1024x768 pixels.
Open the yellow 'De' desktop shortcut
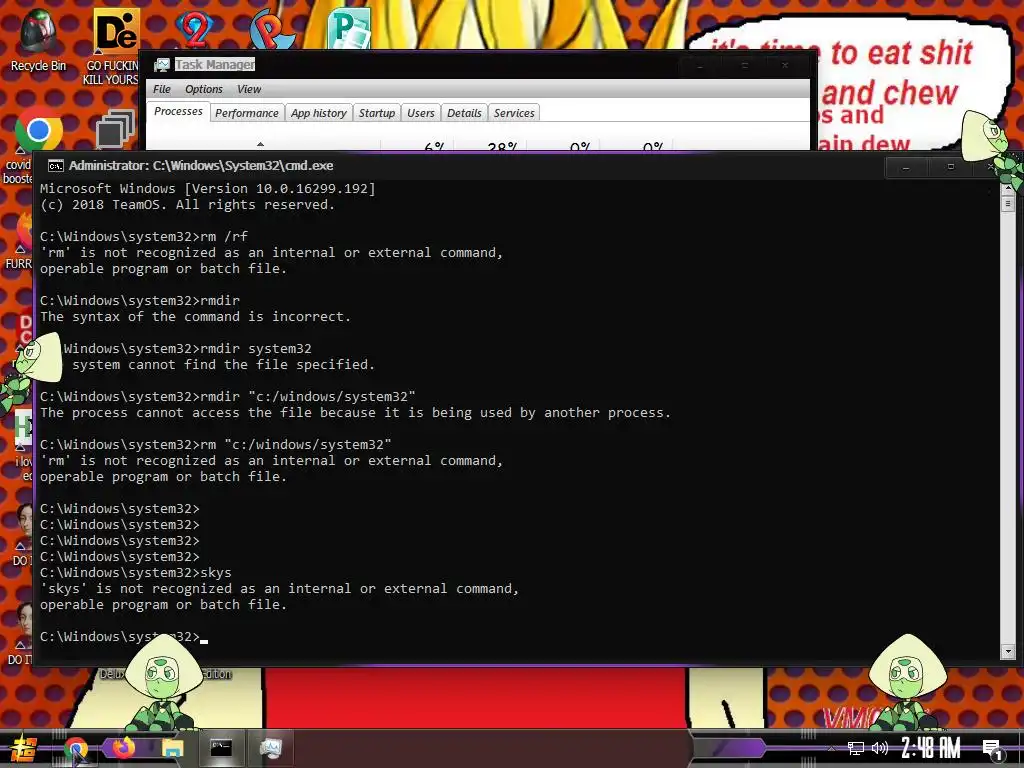point(116,31)
